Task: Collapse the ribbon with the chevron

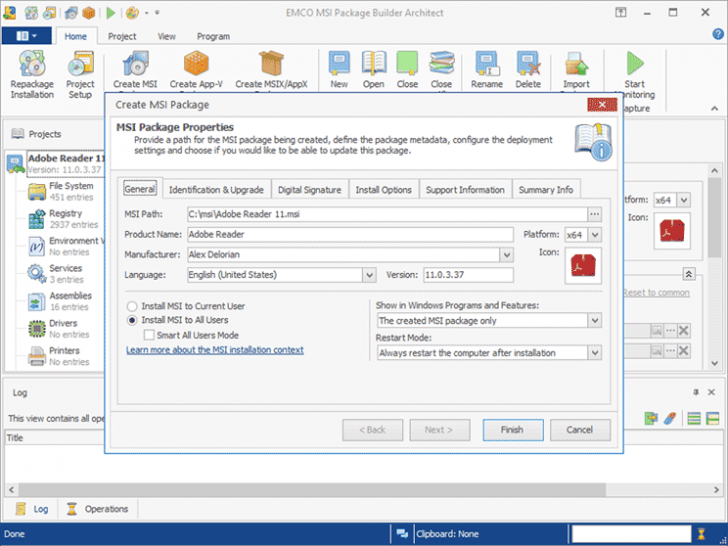Action: point(715,108)
